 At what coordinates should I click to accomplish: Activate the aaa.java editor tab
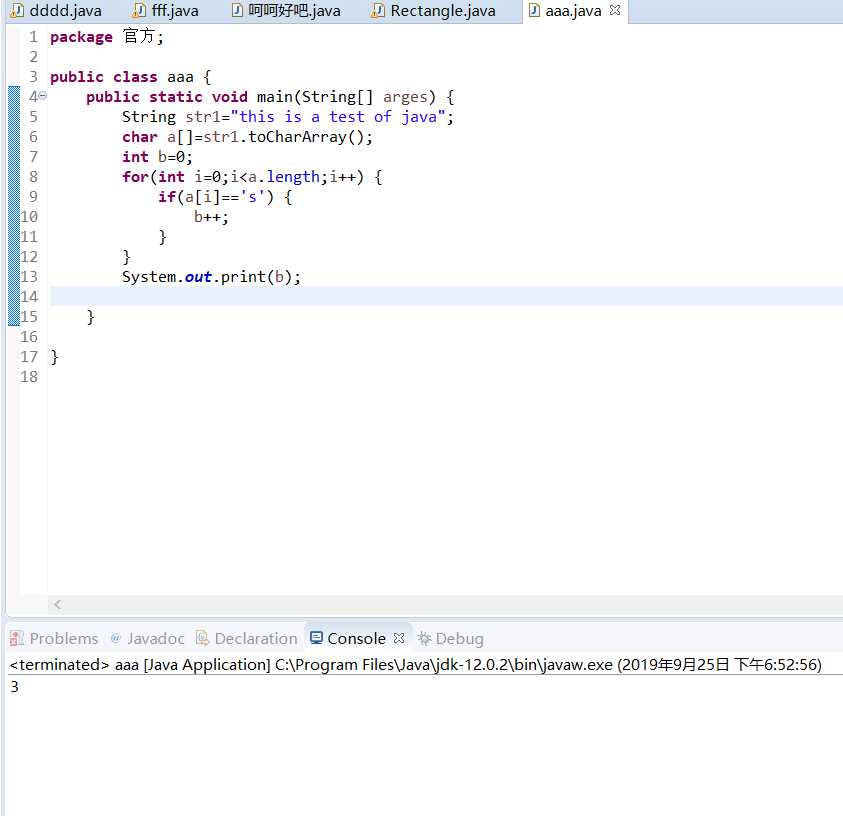(573, 11)
